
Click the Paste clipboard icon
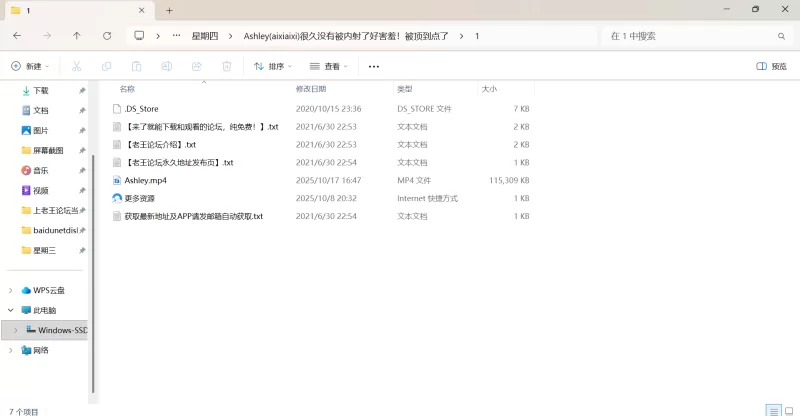tap(136, 66)
